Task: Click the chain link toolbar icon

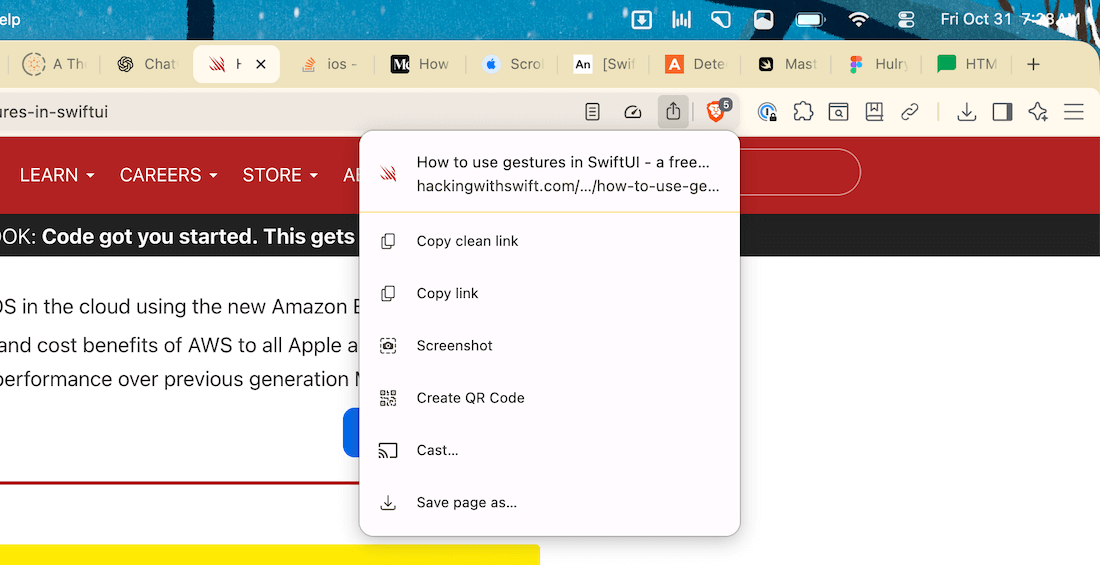Action: click(x=909, y=112)
